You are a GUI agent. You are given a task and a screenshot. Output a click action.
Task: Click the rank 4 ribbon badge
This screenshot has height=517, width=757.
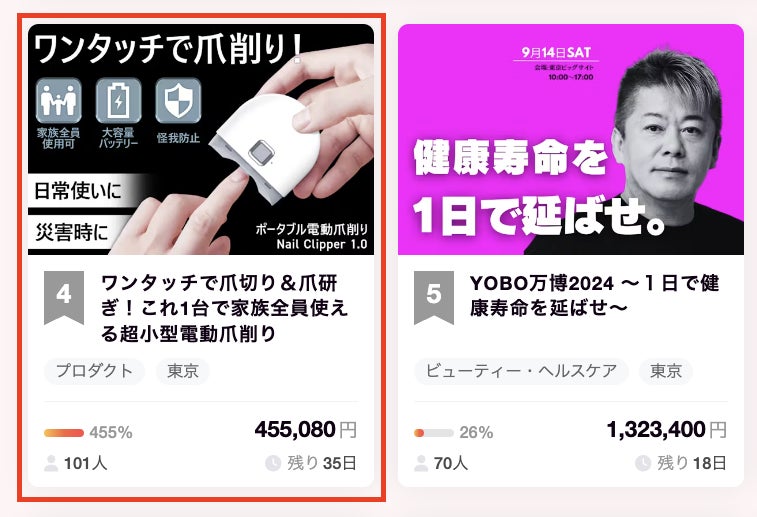pos(64,297)
